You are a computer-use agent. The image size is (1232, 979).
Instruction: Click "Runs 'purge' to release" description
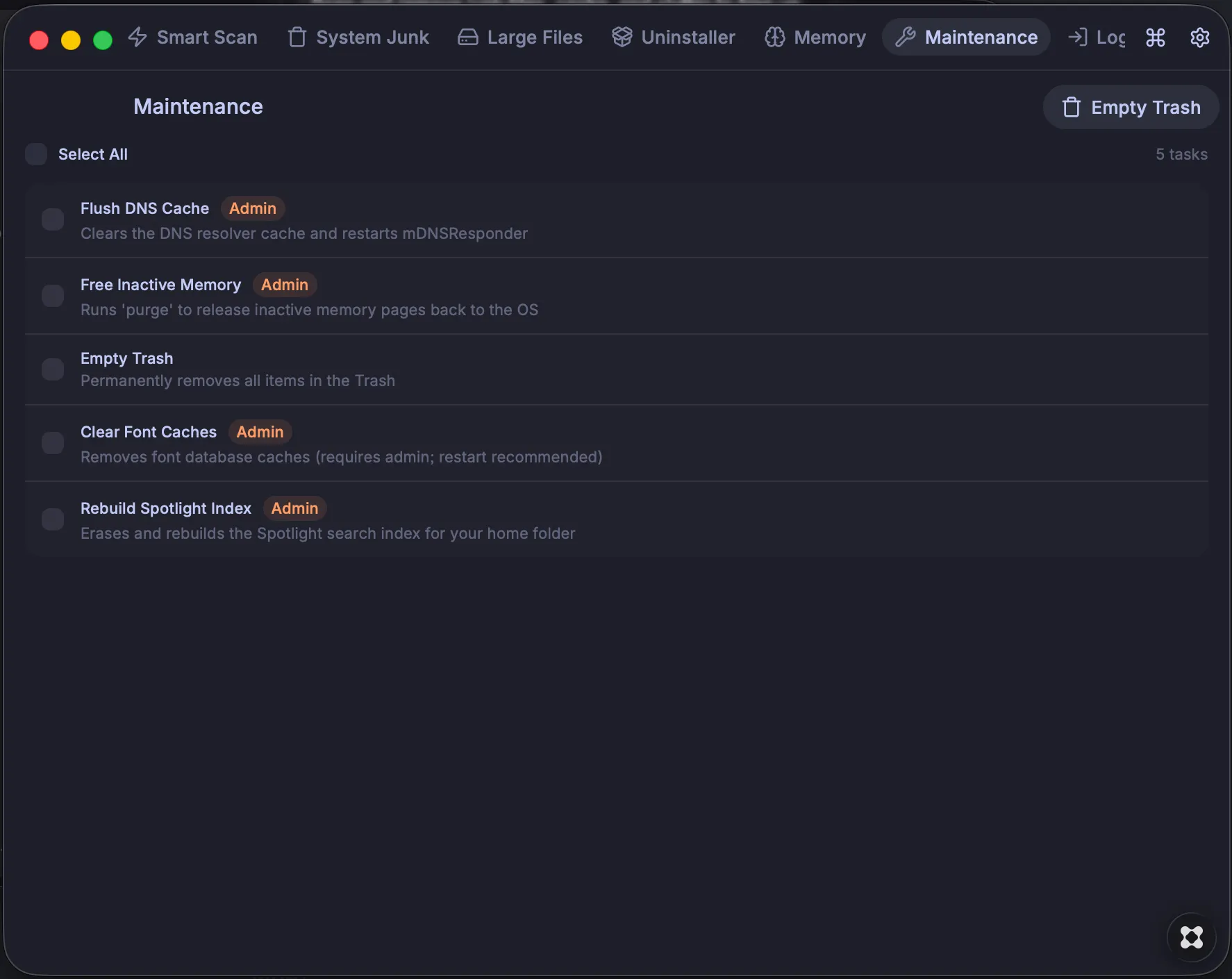[x=309, y=310]
